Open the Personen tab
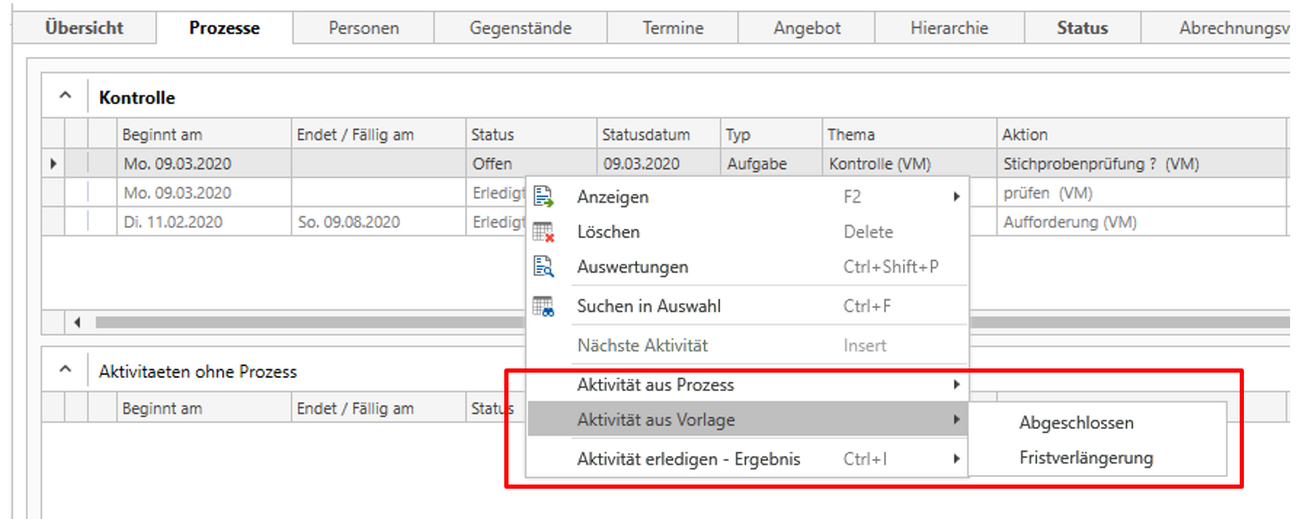 pyautogui.click(x=363, y=28)
